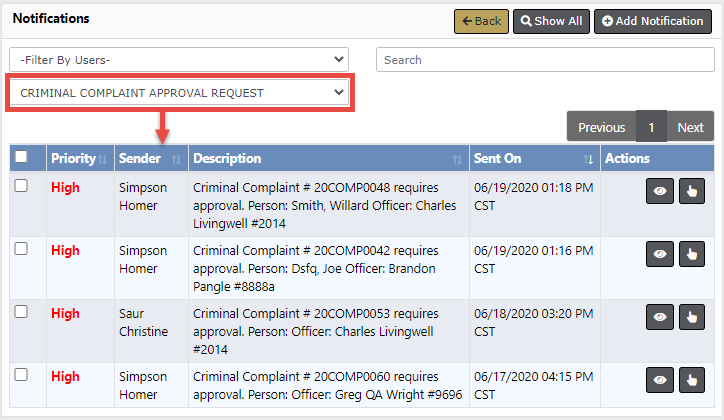This screenshot has width=724, height=420.
Task: Click into the Search input field
Action: 544,60
